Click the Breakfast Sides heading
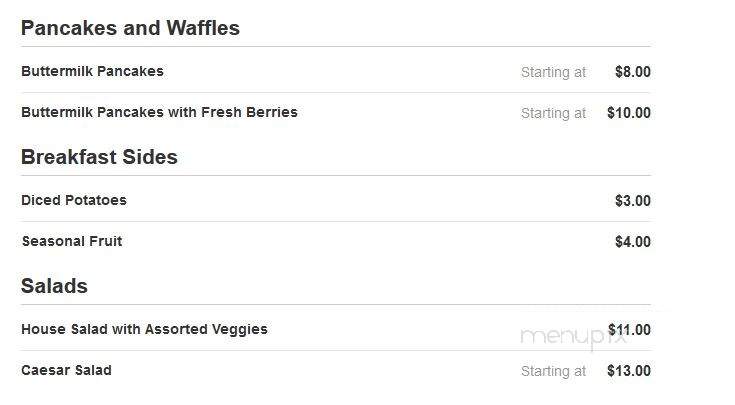This screenshot has height=405, width=735. point(99,157)
